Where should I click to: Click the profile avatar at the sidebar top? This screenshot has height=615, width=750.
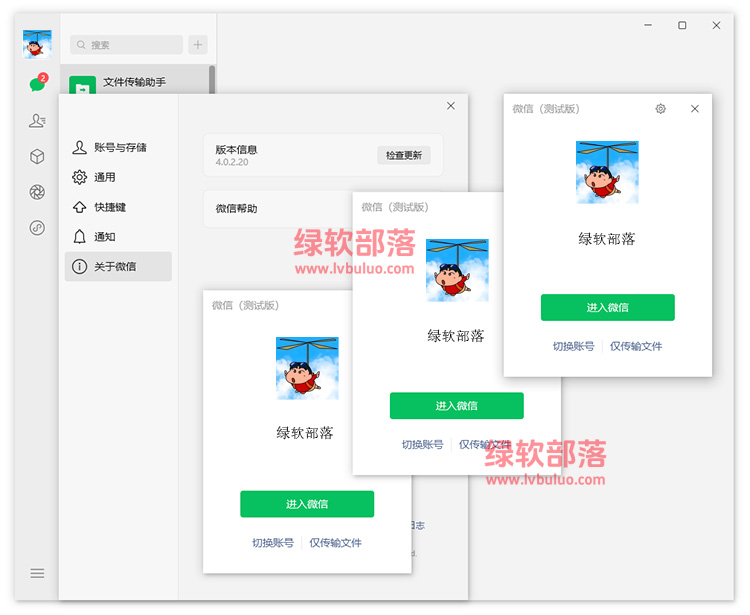click(37, 44)
